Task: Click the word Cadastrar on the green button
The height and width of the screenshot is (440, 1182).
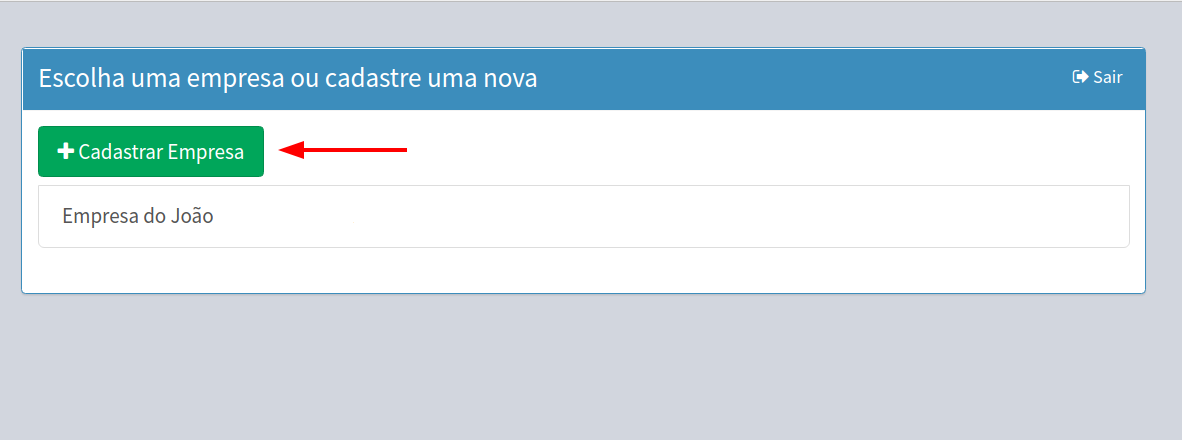Action: click(121, 152)
